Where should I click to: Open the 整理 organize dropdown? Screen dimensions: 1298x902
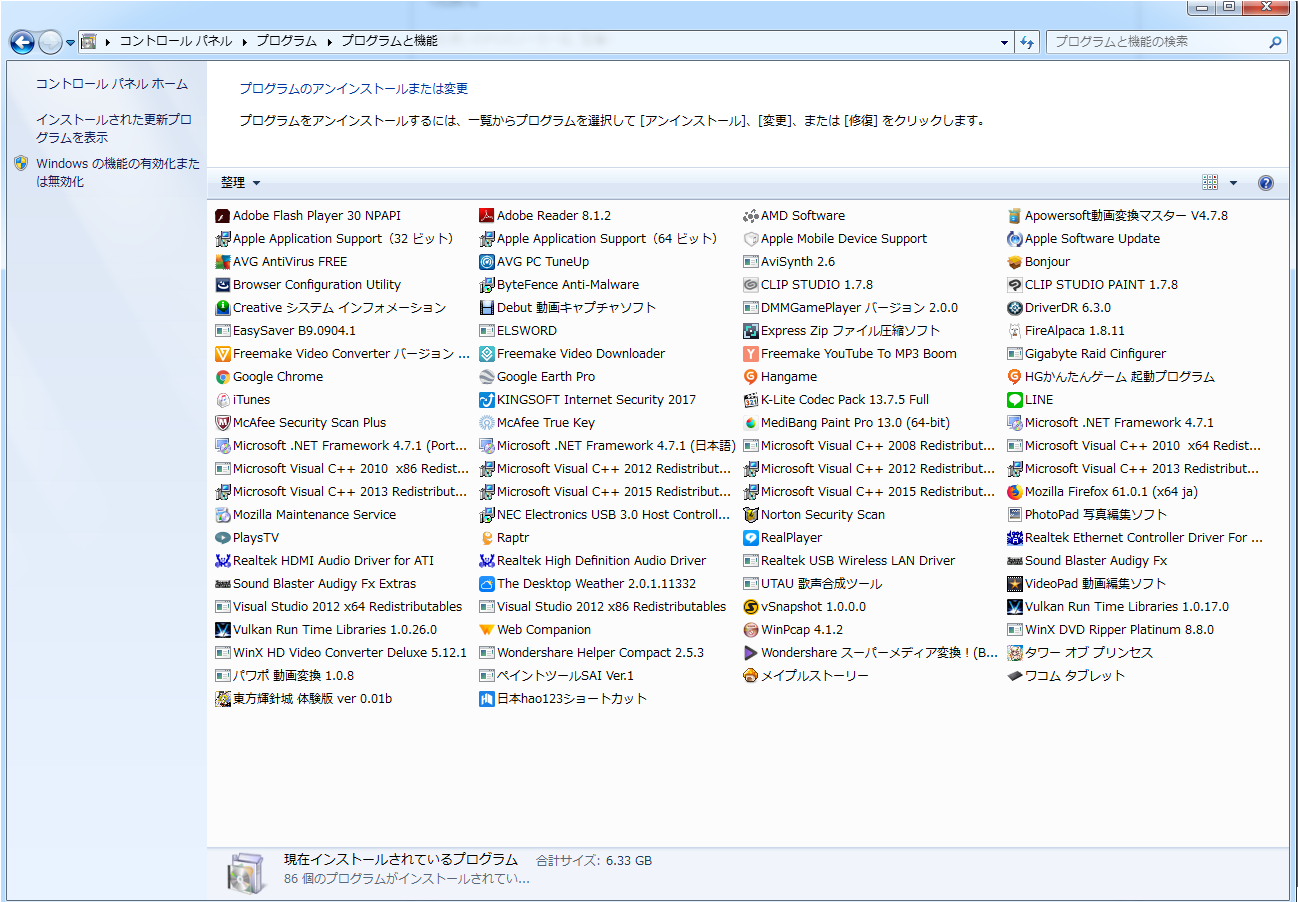click(x=240, y=183)
